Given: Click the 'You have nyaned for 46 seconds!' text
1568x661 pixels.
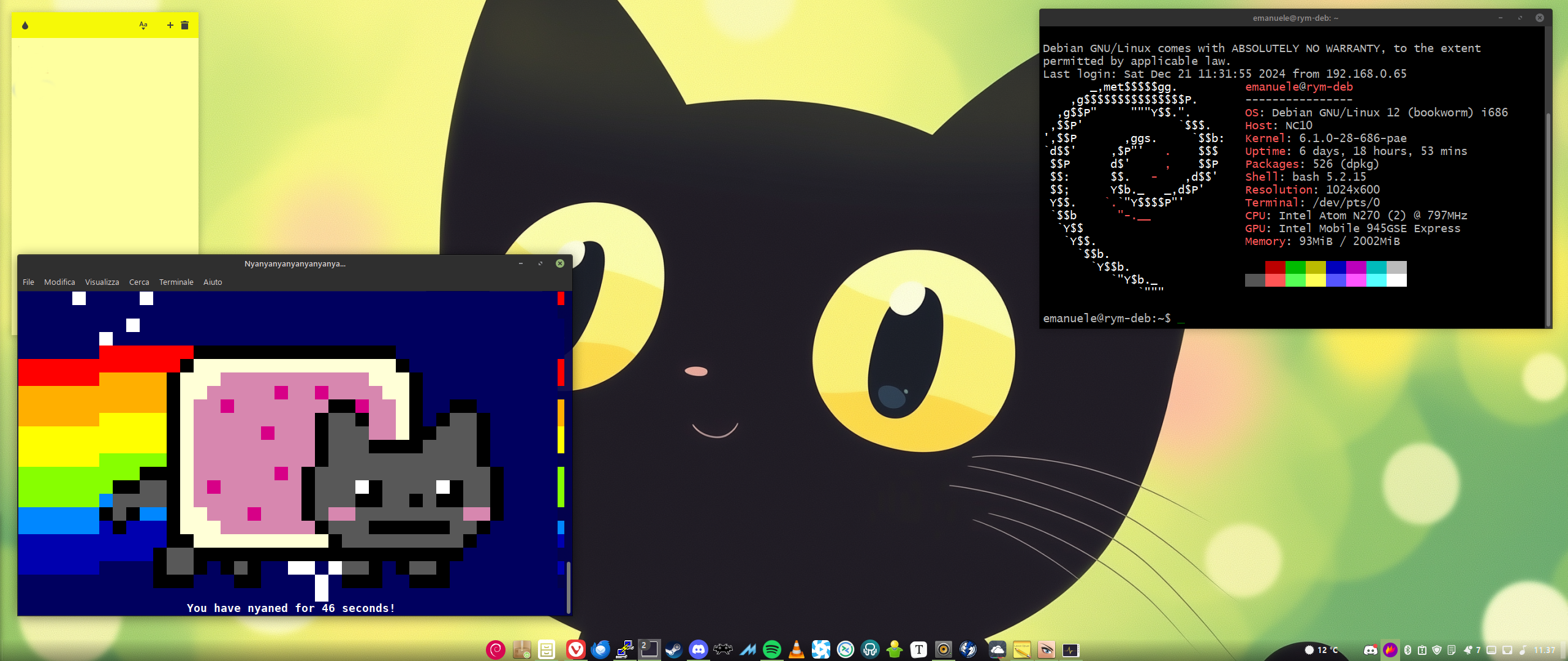Looking at the screenshot, I should point(291,608).
